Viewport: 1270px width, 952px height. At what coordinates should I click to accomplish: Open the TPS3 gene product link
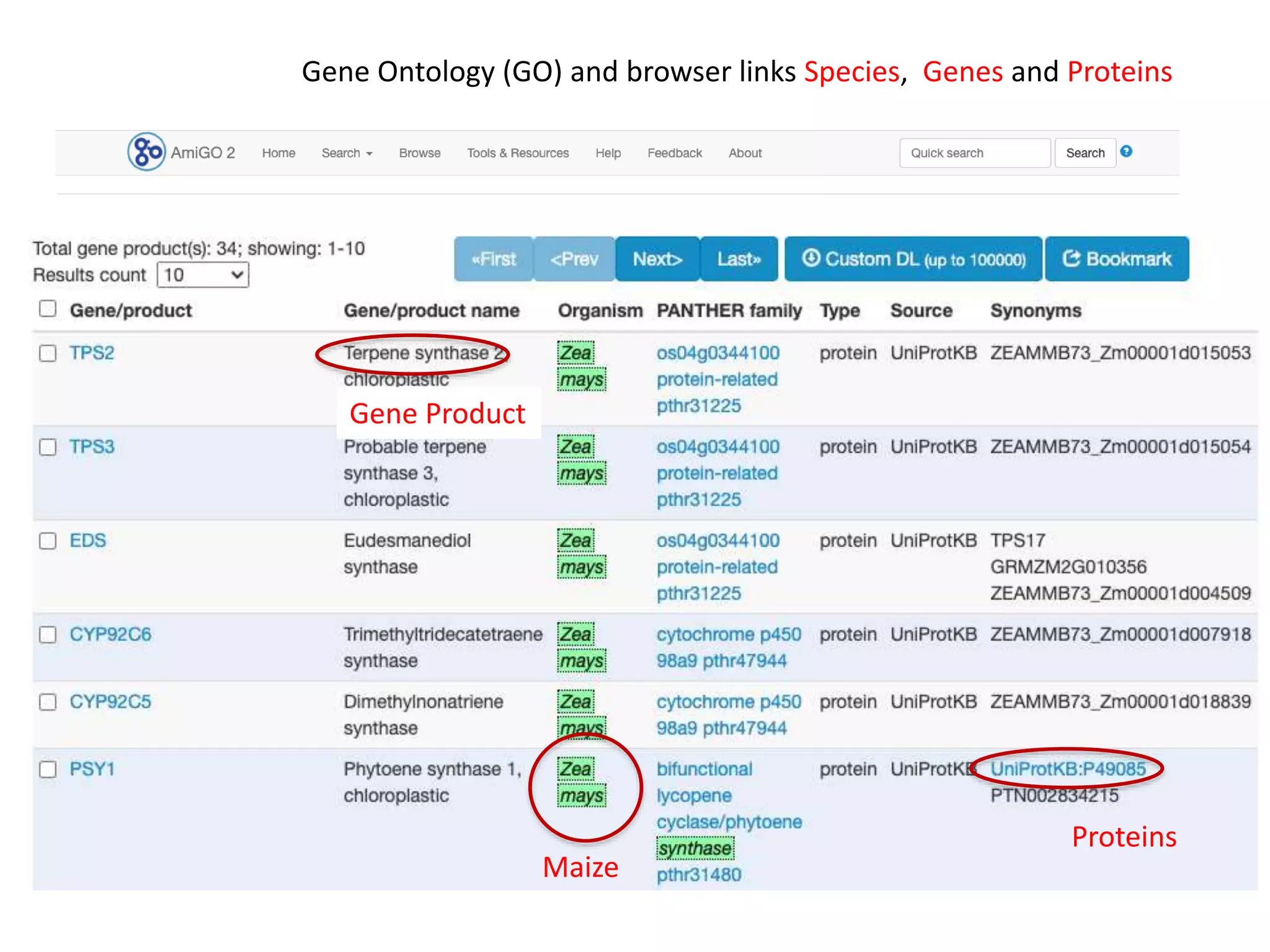click(92, 446)
